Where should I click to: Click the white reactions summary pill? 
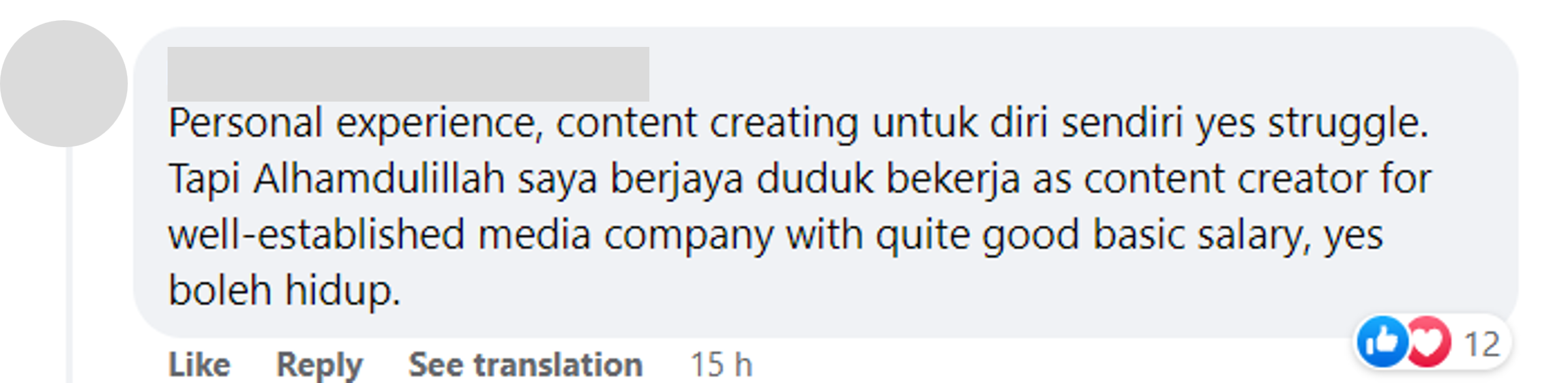(x=1432, y=343)
